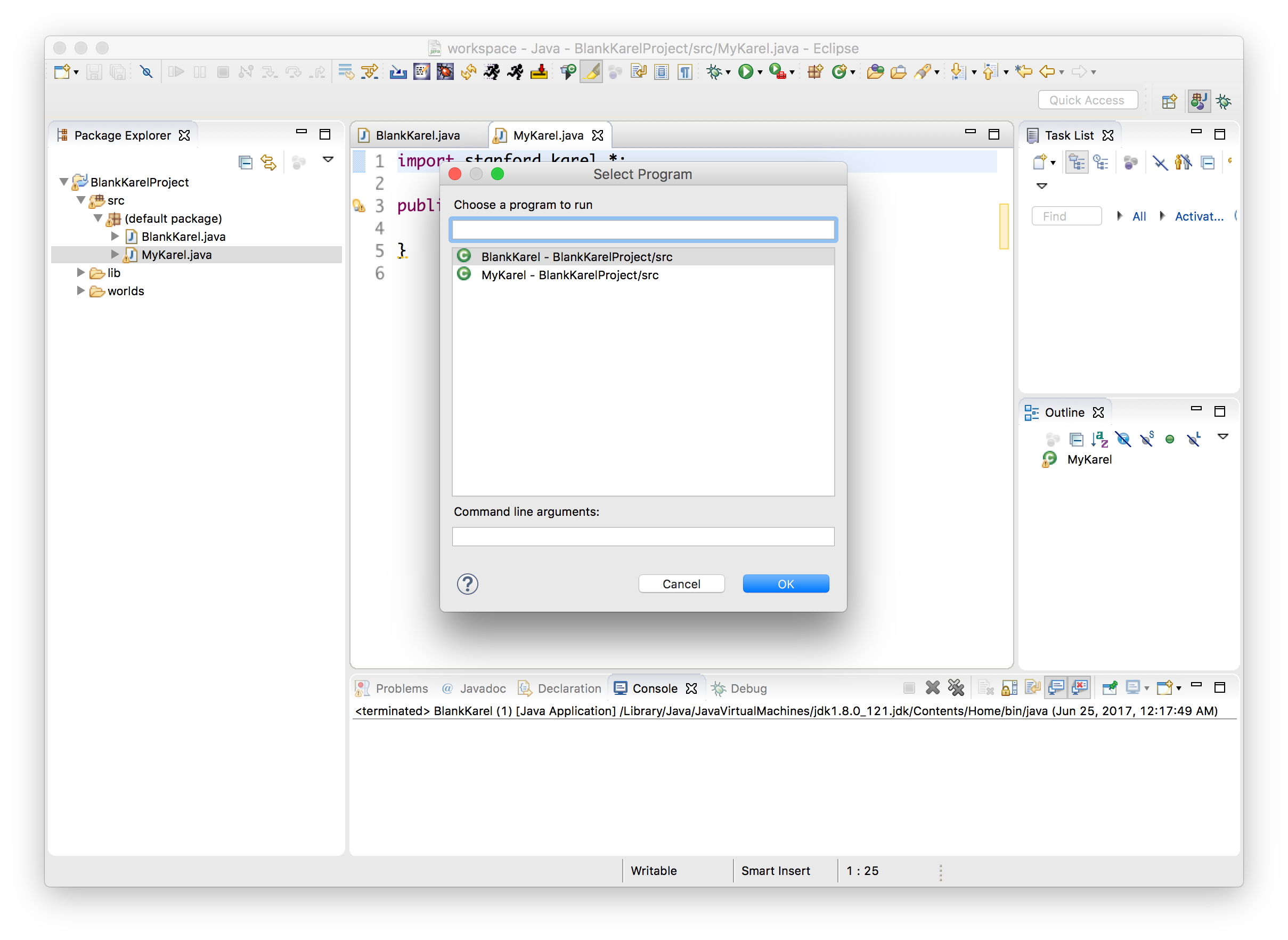Select MyKarel class in Outline
1288x940 pixels.
pos(1089,459)
